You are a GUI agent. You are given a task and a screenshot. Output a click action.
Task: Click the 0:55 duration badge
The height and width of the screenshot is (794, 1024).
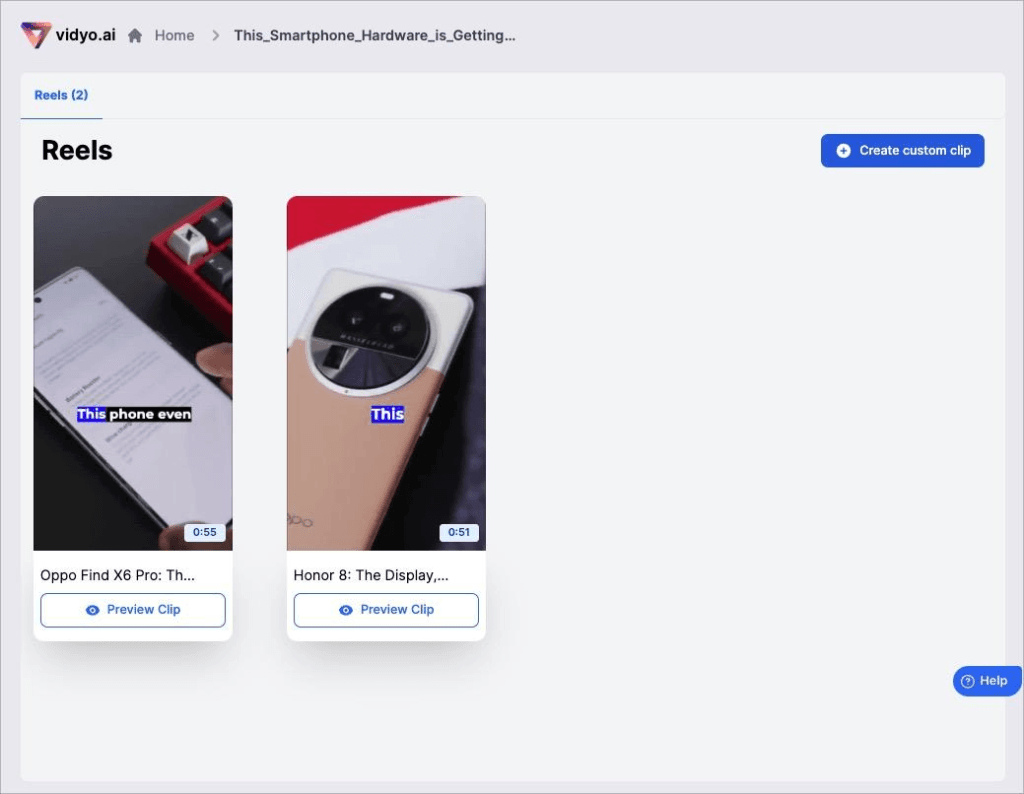(x=204, y=532)
